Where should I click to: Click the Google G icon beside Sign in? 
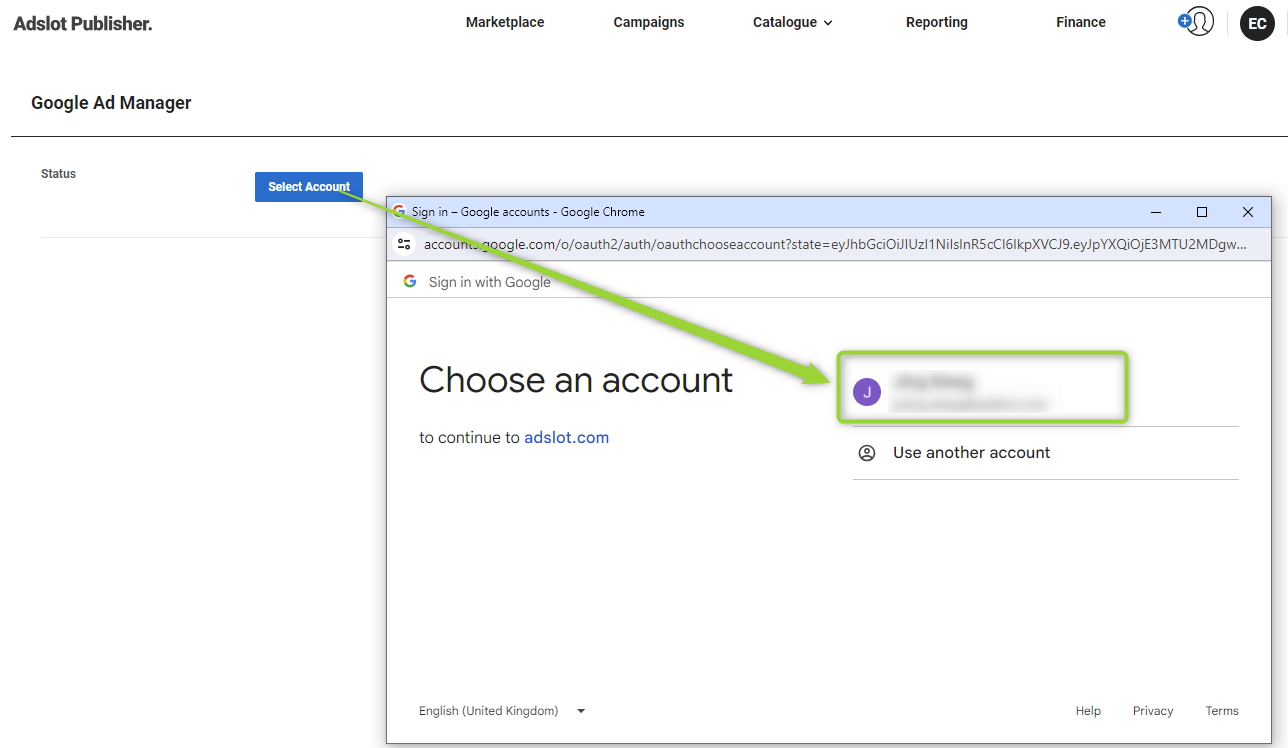click(410, 281)
